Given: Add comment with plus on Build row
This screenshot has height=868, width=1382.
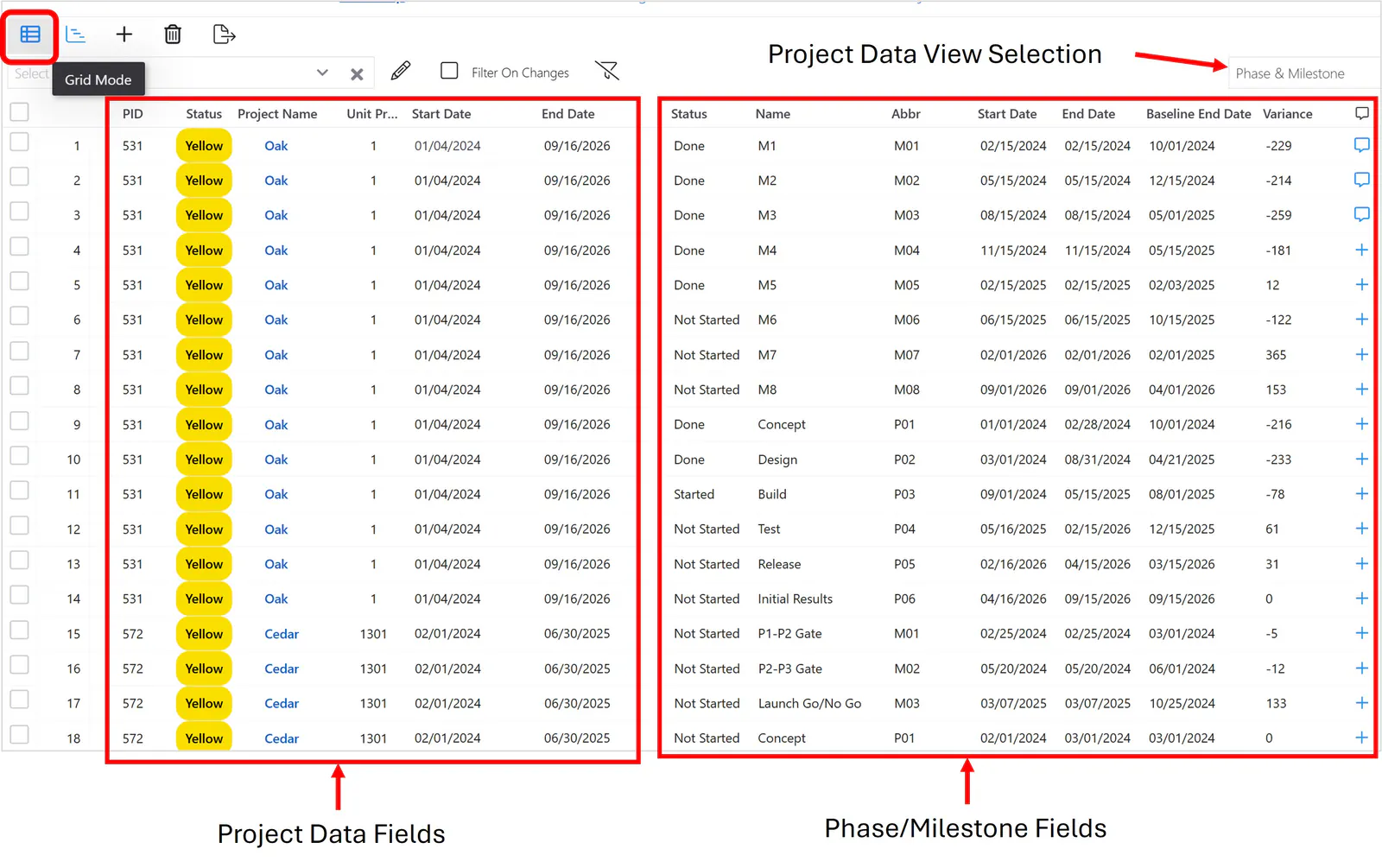Looking at the screenshot, I should pos(1362,494).
